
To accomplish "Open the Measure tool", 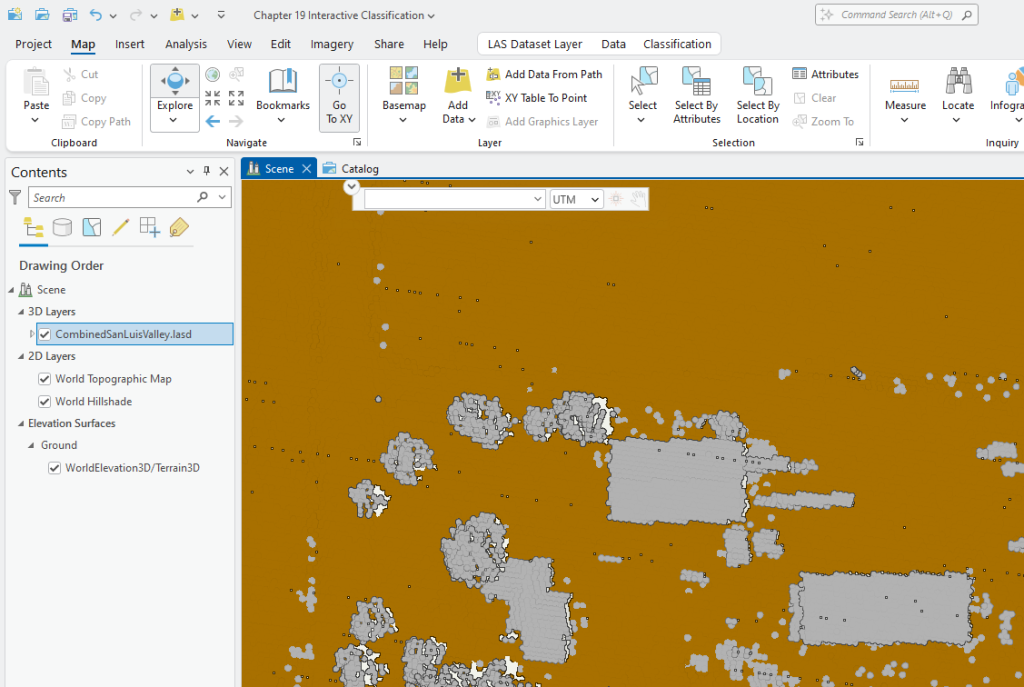I will pyautogui.click(x=905, y=90).
